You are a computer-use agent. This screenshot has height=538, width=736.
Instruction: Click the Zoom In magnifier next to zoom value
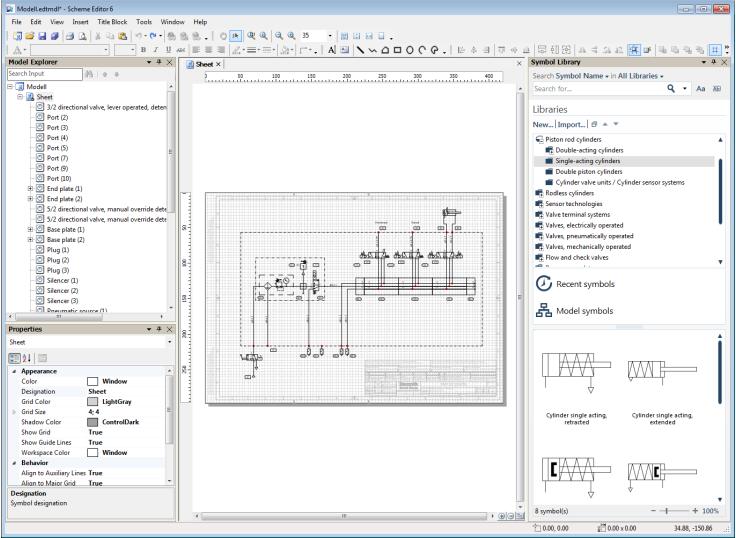coord(291,36)
